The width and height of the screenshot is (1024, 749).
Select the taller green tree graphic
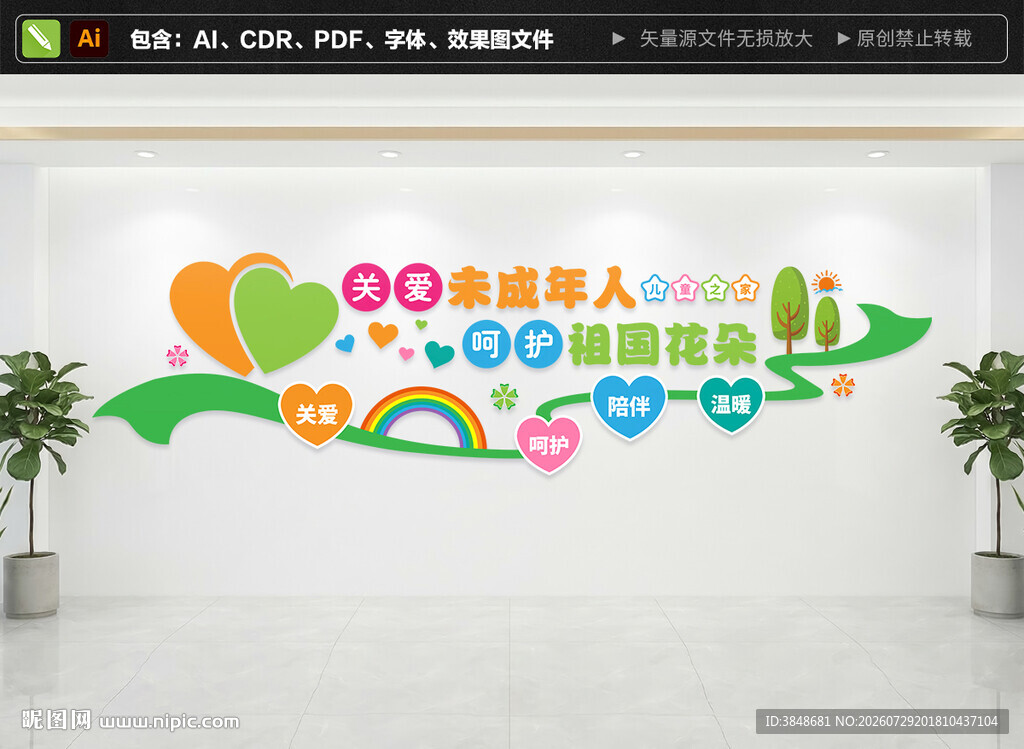790,310
